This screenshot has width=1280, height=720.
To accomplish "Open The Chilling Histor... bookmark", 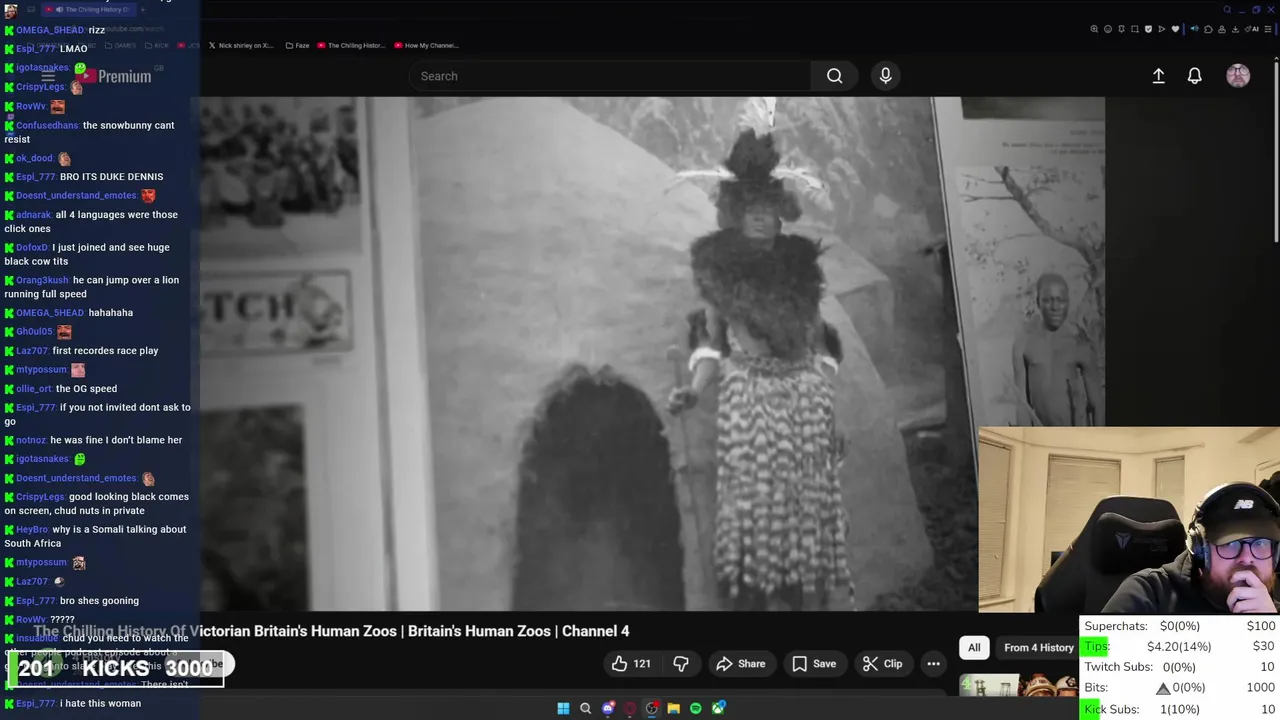I will (x=350, y=45).
